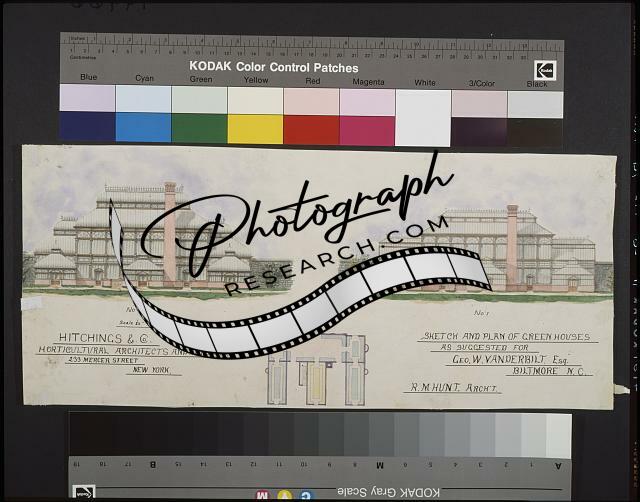Select the dark purple 3/Color patch
The height and width of the screenshot is (502, 640).
[x=479, y=132]
